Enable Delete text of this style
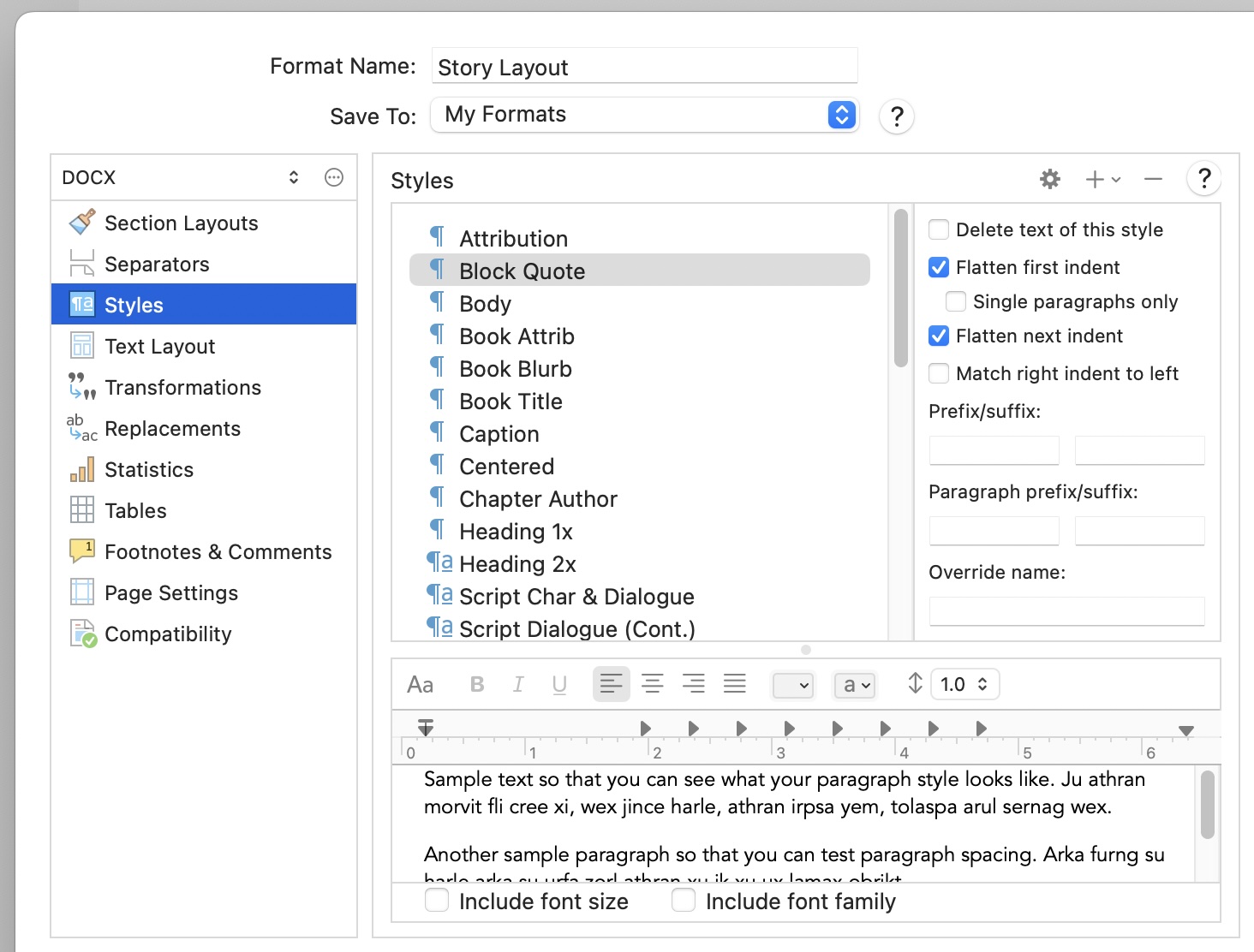Viewport: 1254px width, 952px height. [x=939, y=229]
